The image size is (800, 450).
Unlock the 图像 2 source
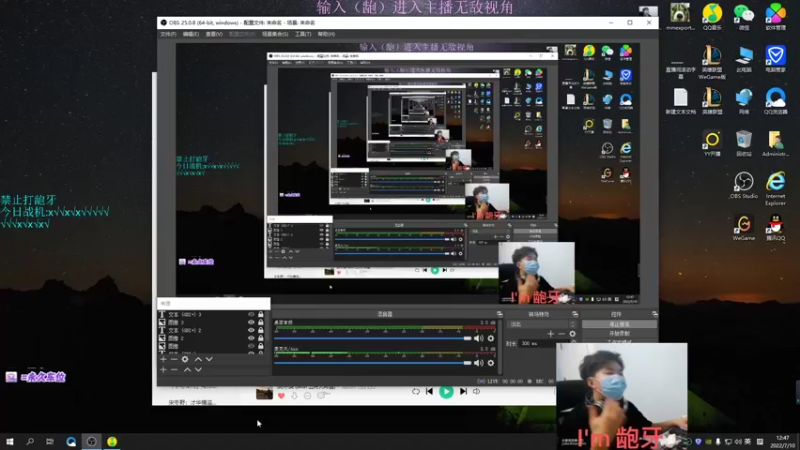click(261, 338)
